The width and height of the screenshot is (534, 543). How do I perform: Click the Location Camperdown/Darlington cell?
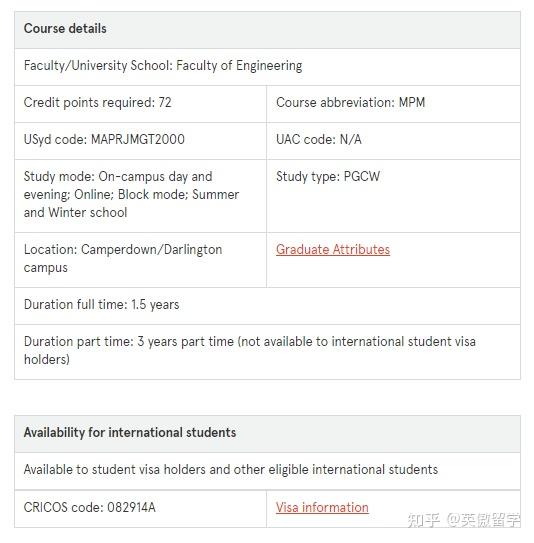point(141,260)
